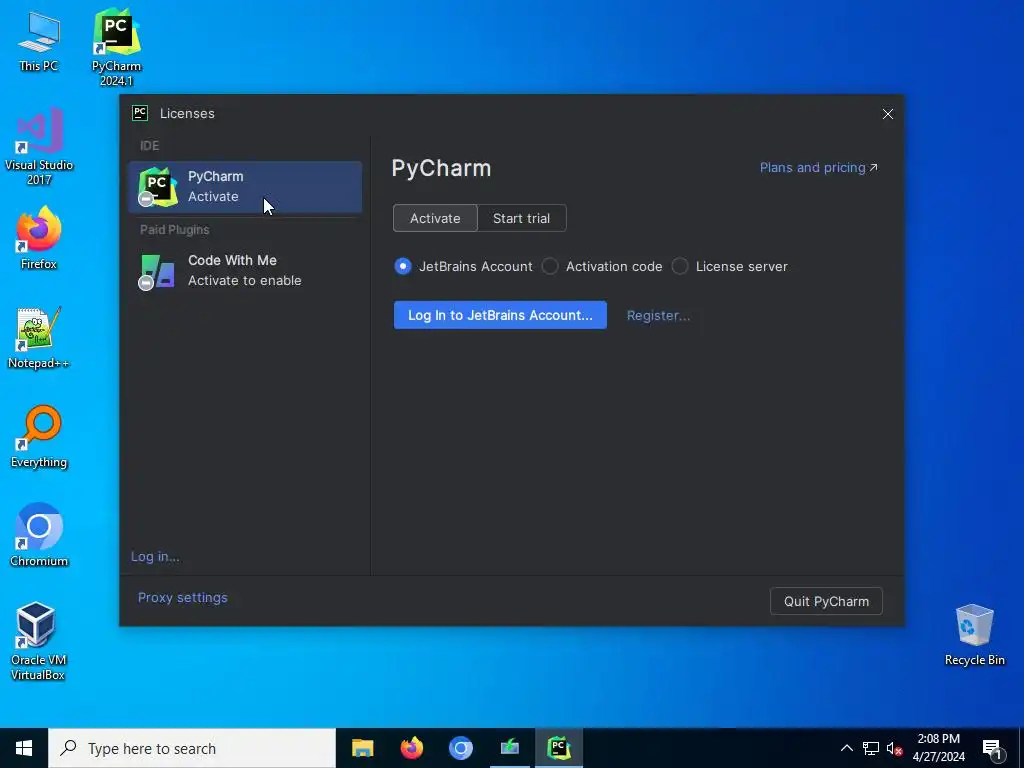Click the taskbar search box
The width and height of the screenshot is (1024, 768).
tap(192, 748)
